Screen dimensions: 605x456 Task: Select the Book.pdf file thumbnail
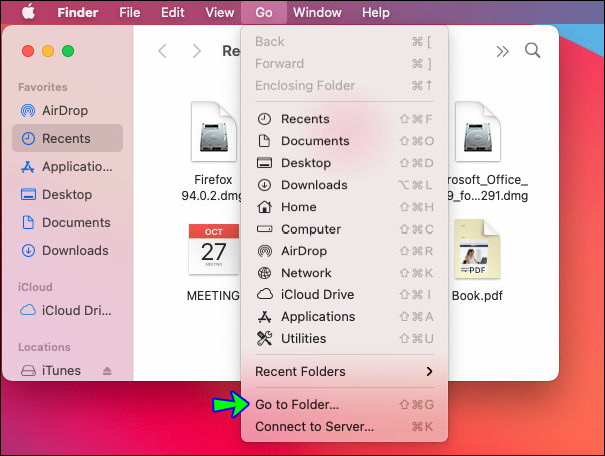click(478, 249)
